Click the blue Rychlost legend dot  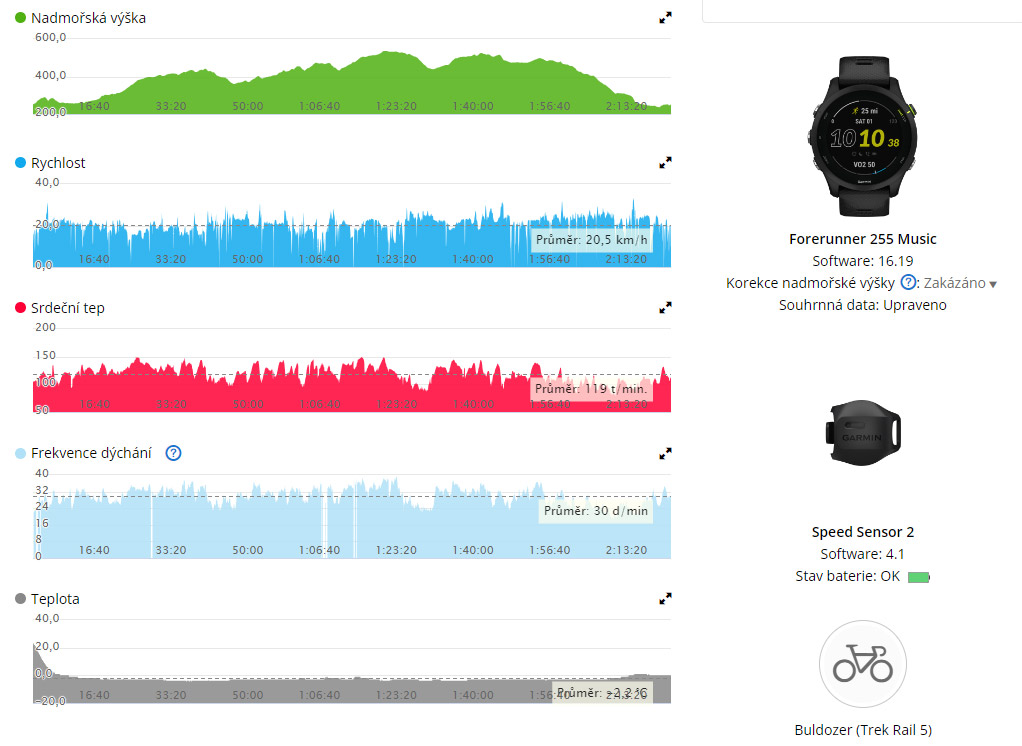pos(21,163)
